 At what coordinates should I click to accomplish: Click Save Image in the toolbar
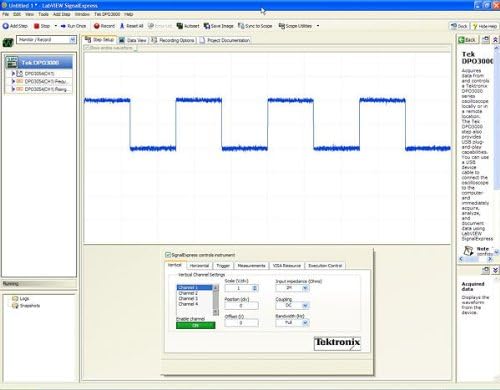pos(219,26)
